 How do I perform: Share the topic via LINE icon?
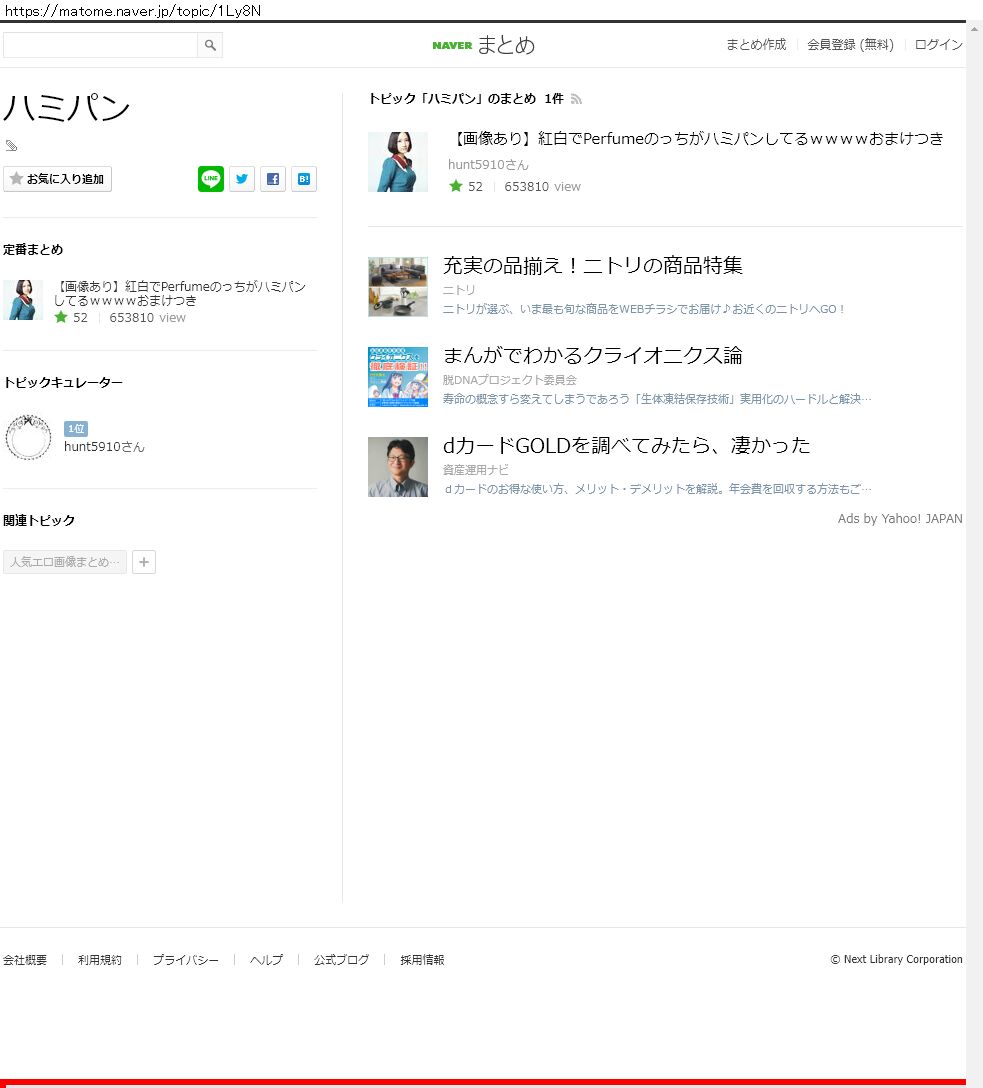tap(211, 179)
